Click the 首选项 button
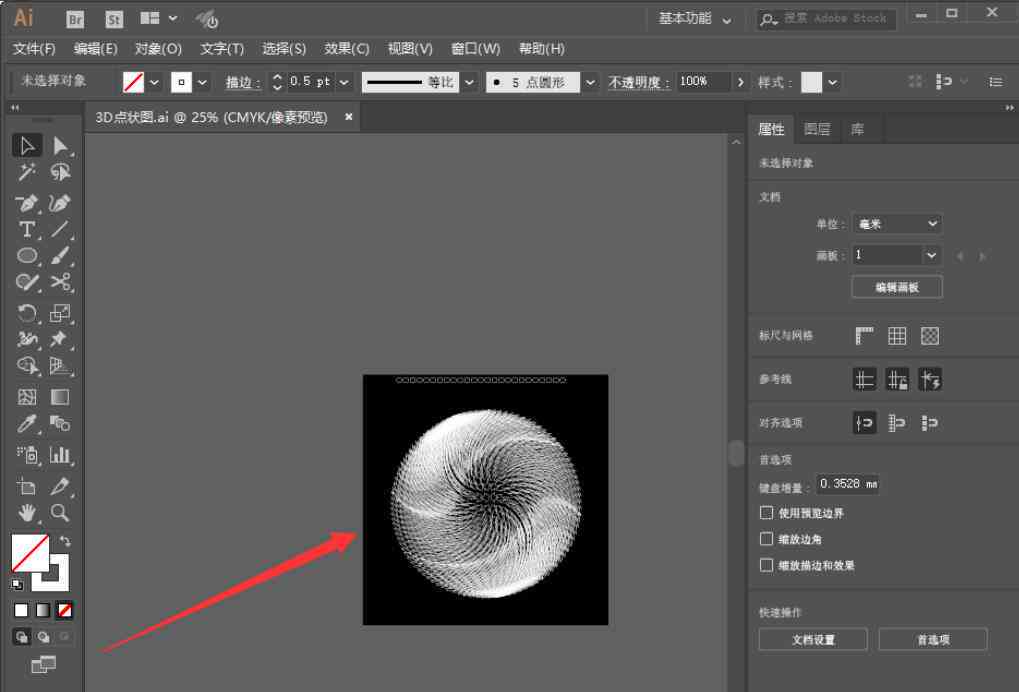The width and height of the screenshot is (1019, 692). (x=933, y=639)
